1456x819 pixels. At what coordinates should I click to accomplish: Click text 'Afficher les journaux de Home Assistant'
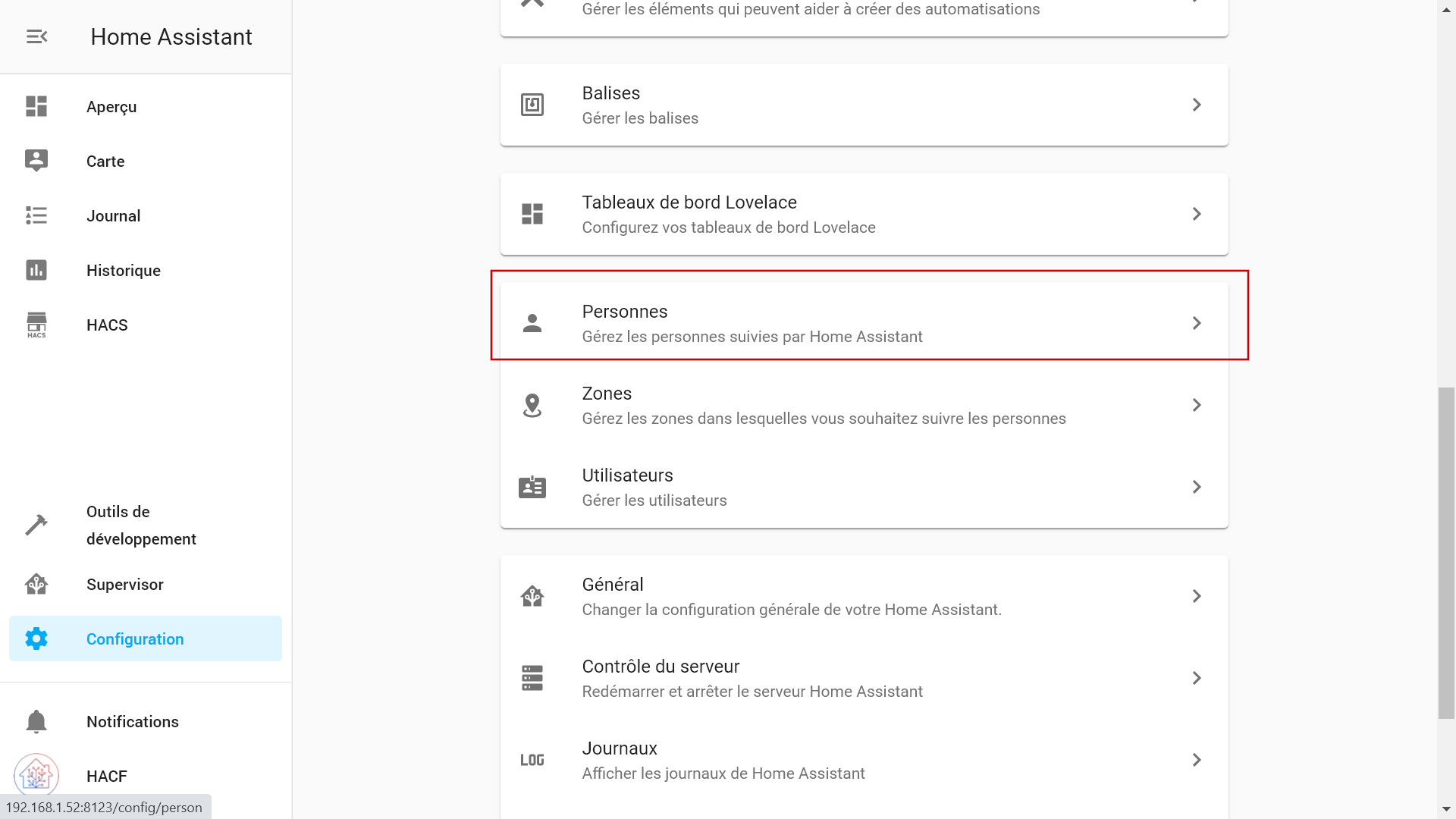(x=723, y=773)
